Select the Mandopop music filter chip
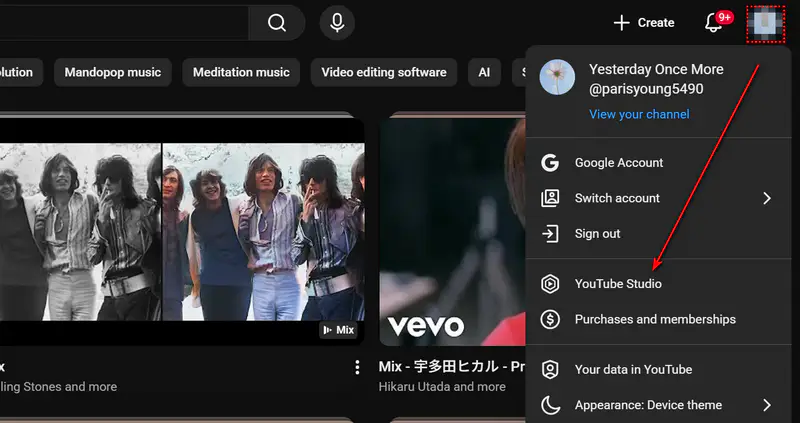 (x=113, y=72)
